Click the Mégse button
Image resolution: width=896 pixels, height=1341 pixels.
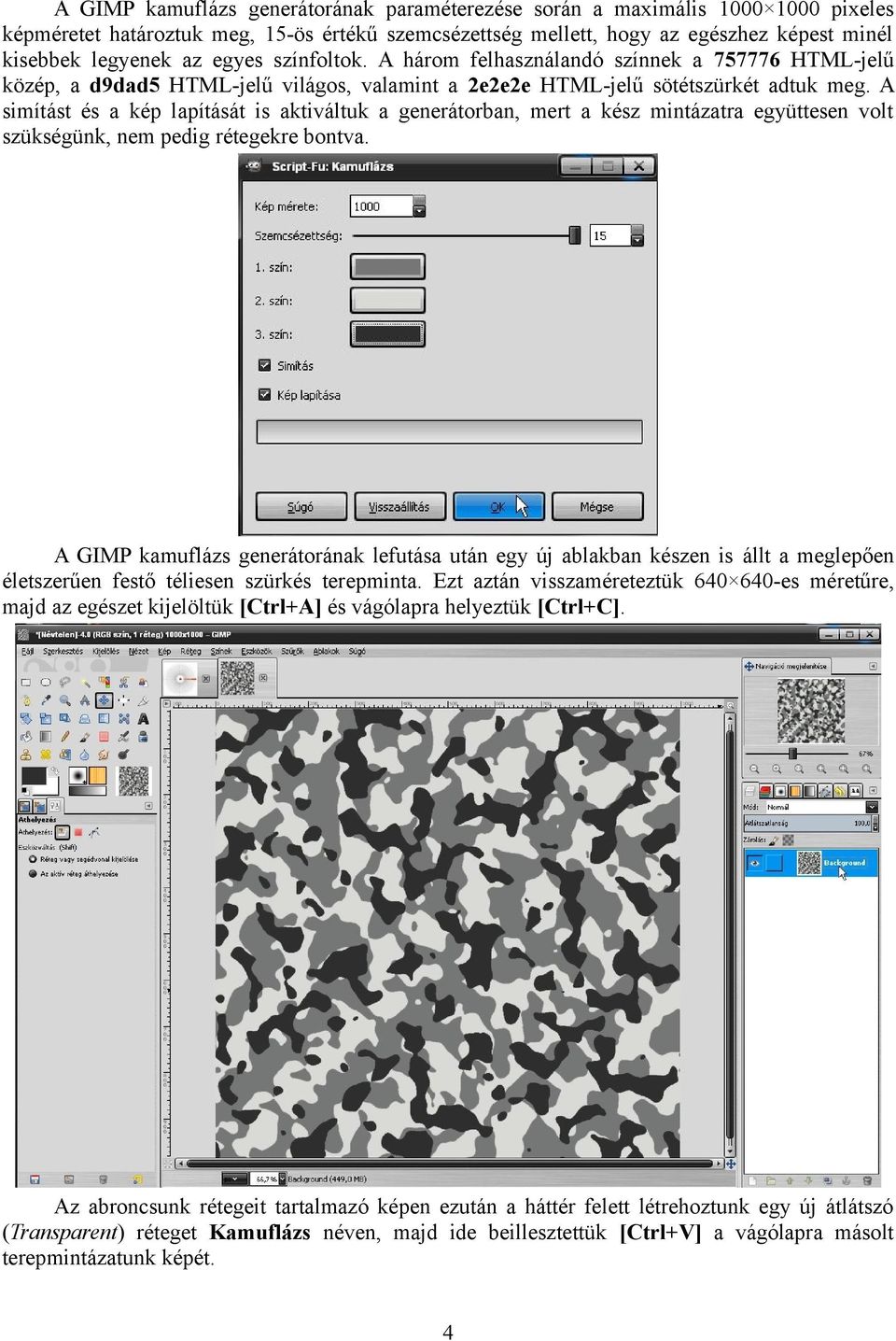tap(597, 506)
